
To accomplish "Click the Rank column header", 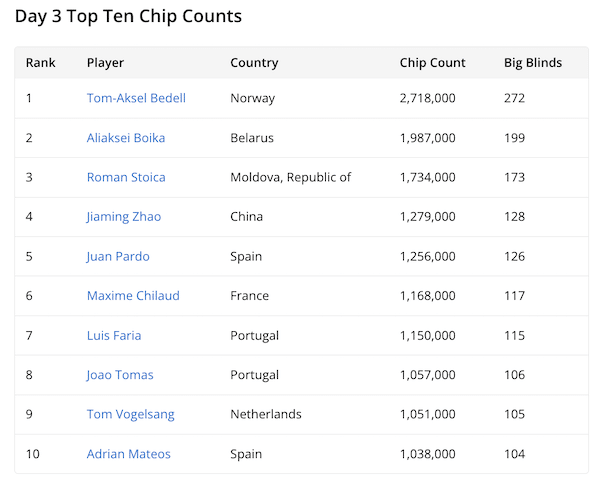I will tap(41, 62).
